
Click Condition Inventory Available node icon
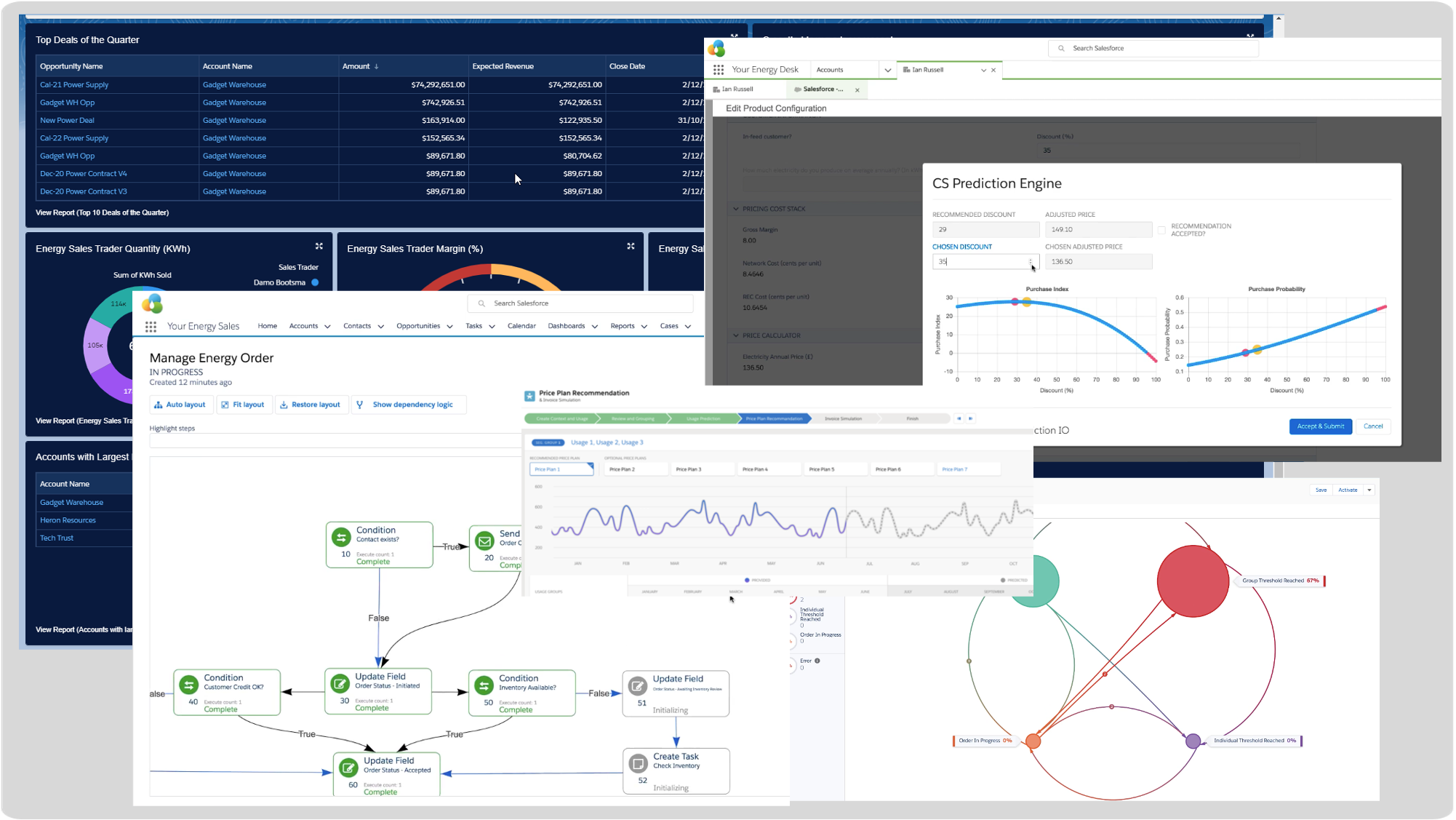(x=484, y=685)
